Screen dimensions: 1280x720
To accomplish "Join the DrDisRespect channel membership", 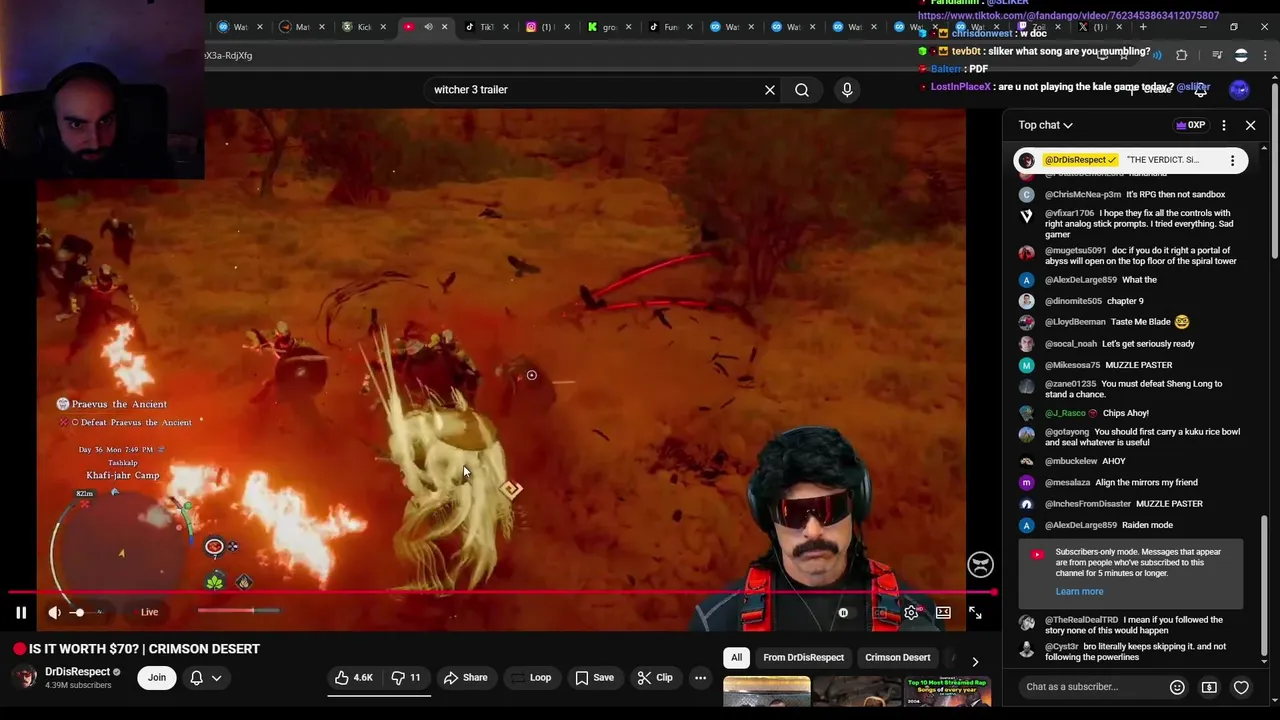I will pos(157,678).
